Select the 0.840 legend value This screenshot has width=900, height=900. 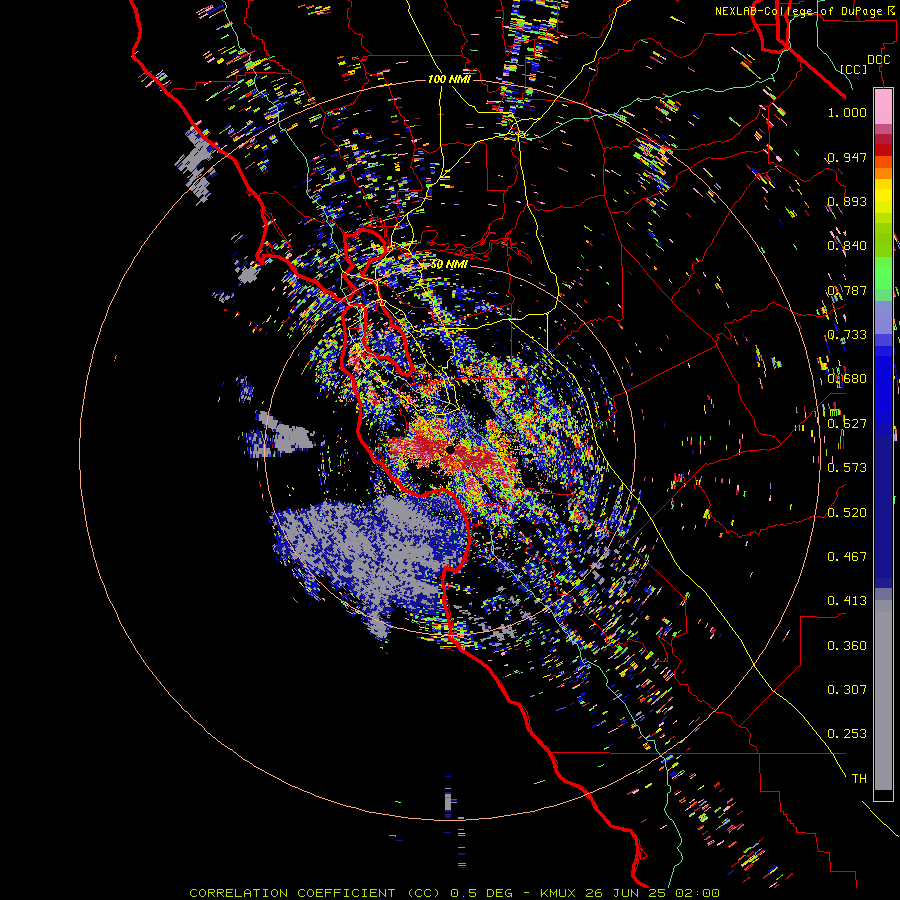(847, 246)
